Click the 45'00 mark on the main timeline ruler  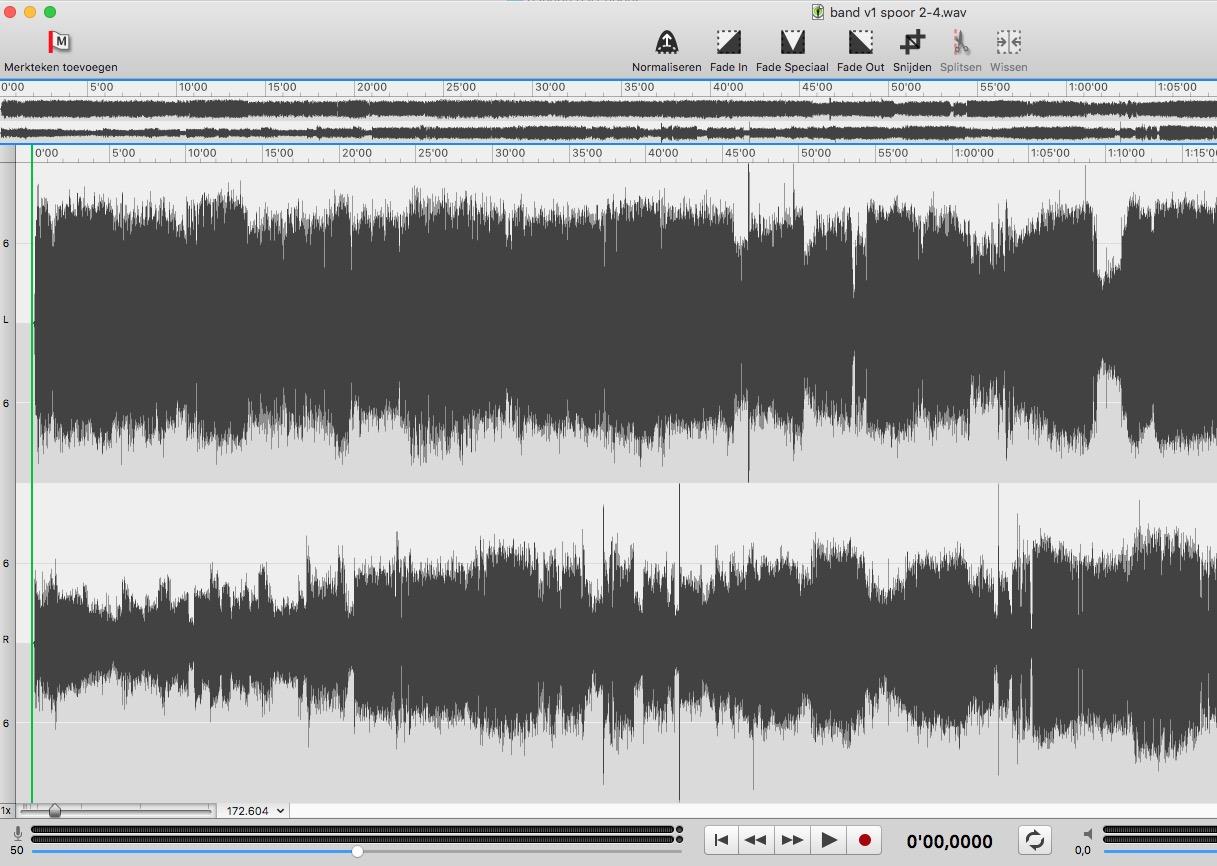(740, 153)
